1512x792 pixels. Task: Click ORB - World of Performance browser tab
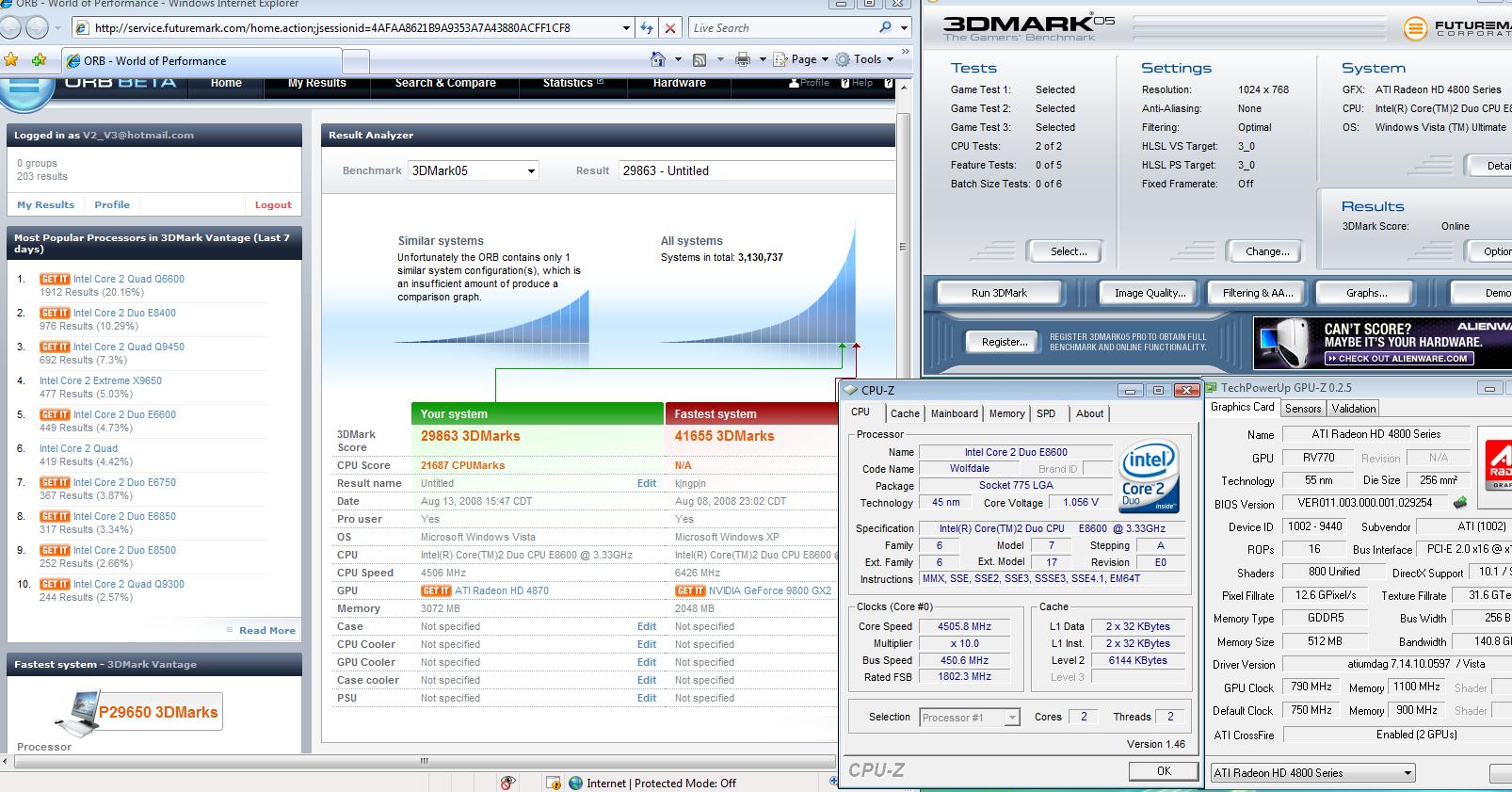[x=201, y=60]
